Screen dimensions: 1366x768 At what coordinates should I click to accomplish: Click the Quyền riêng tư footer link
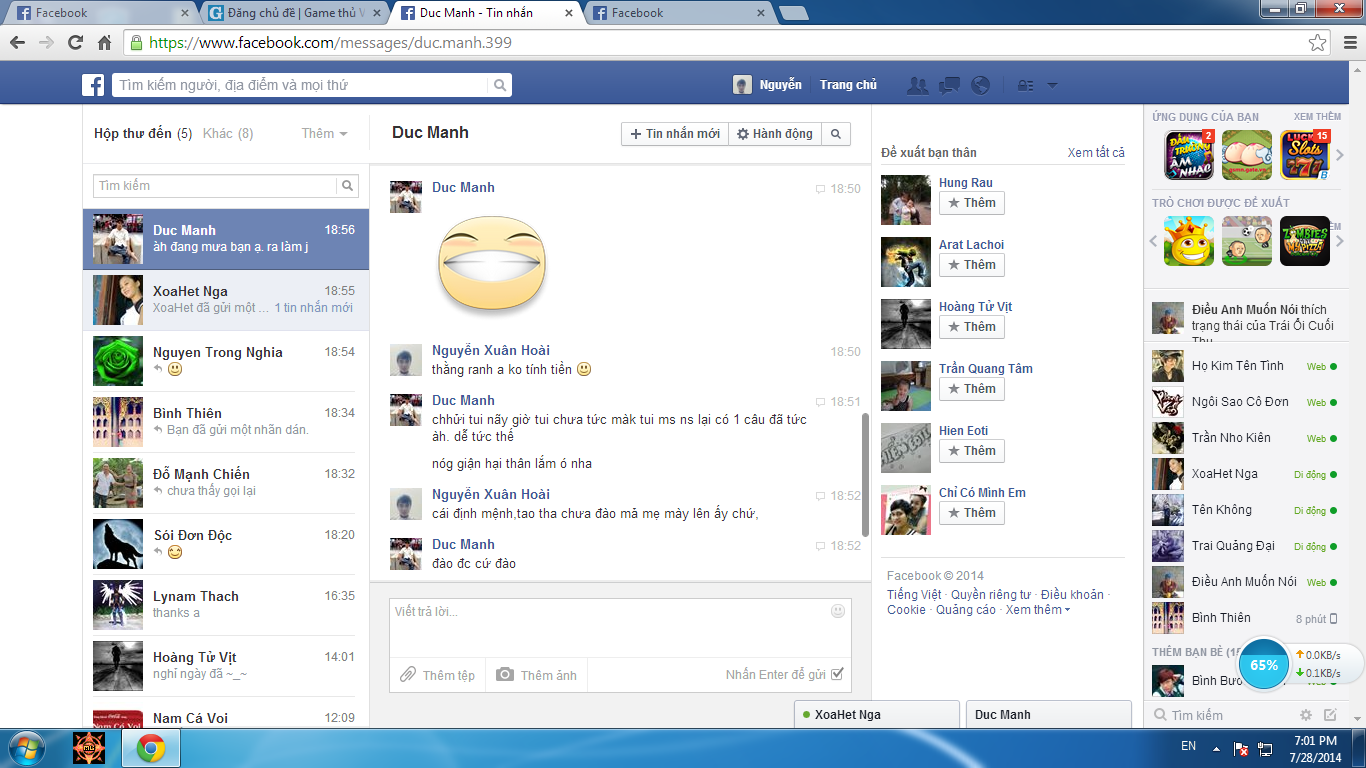pyautogui.click(x=990, y=594)
